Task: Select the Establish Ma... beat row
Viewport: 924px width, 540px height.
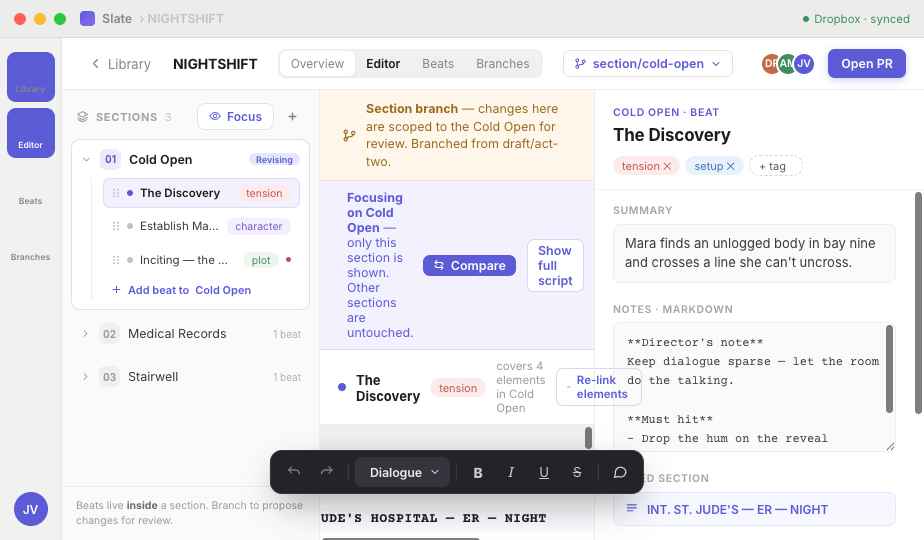Action: pos(202,226)
